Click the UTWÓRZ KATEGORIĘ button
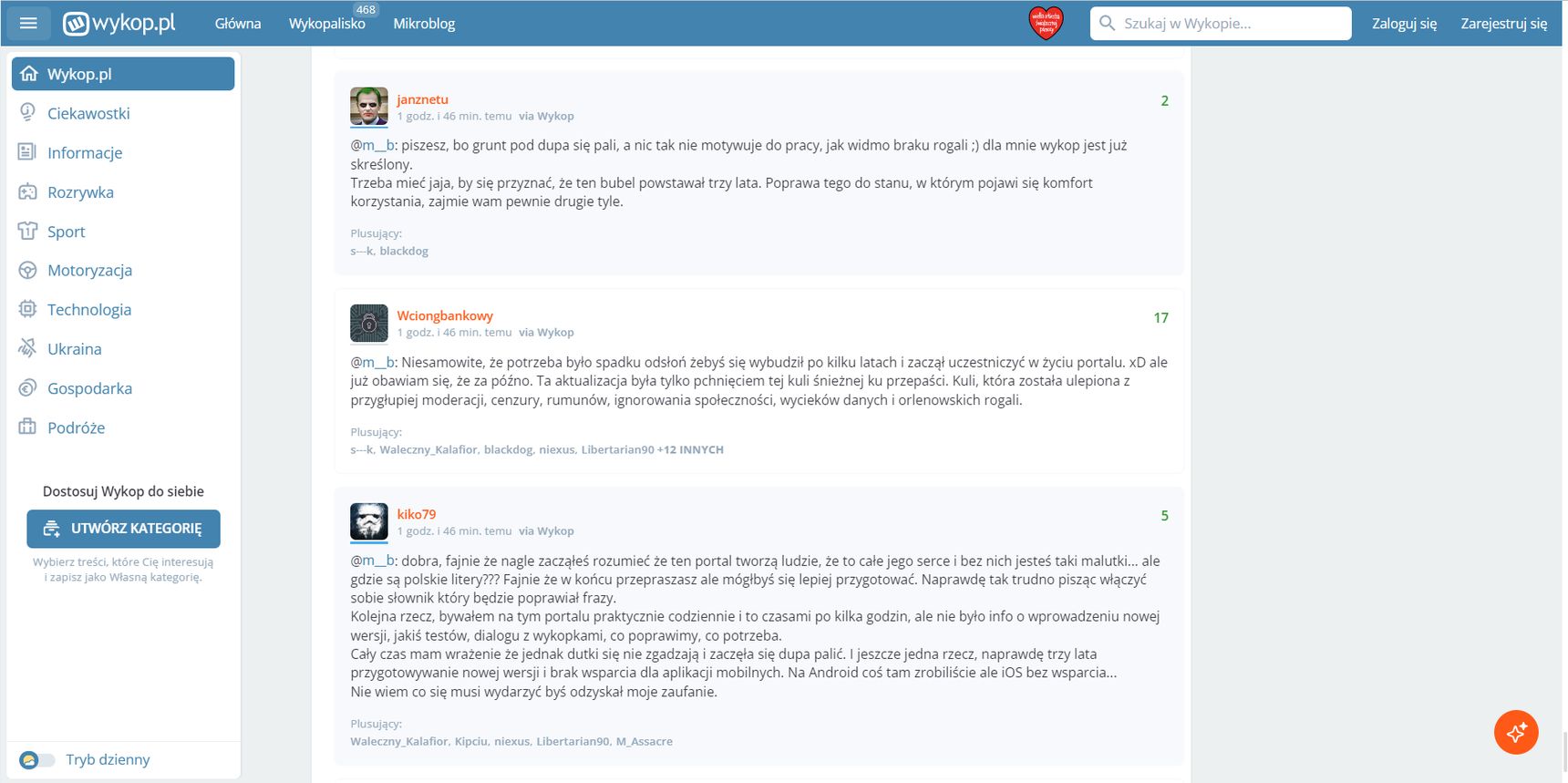The image size is (1568, 783). click(x=123, y=529)
